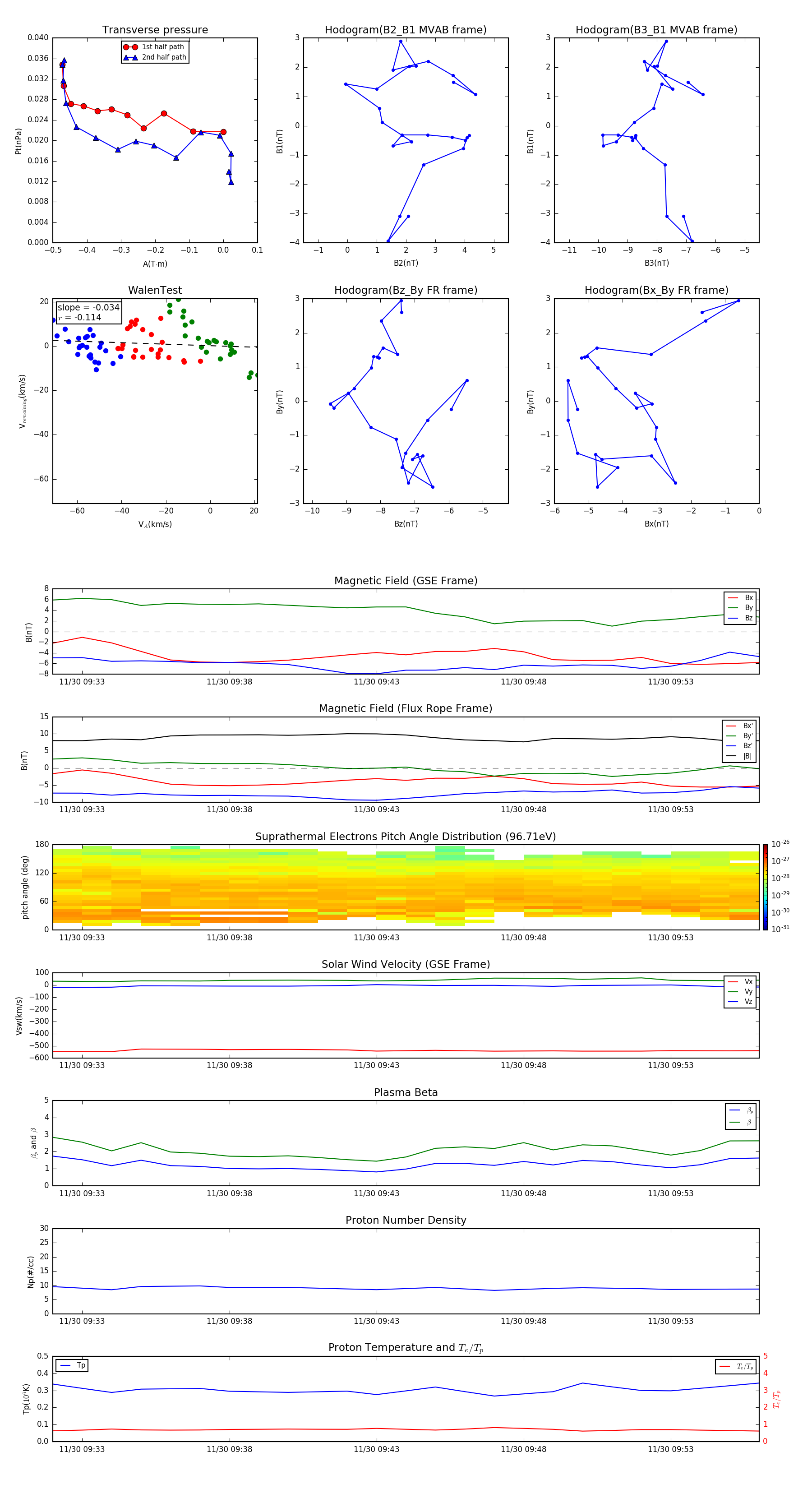Image resolution: width=812 pixels, height=1489 pixels.
Task: Click the 'Transverse pressure' plot title
Action: tap(155, 30)
